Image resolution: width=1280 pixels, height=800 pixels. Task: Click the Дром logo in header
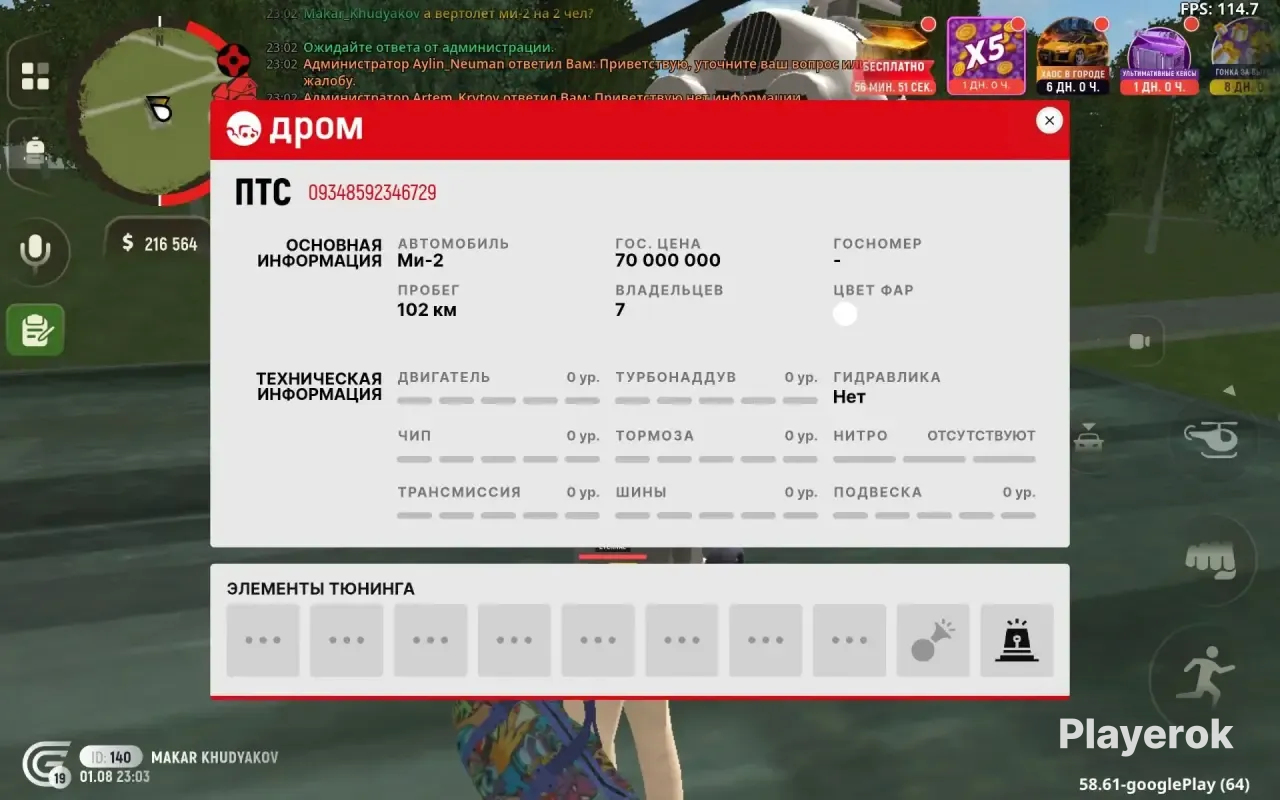point(294,129)
